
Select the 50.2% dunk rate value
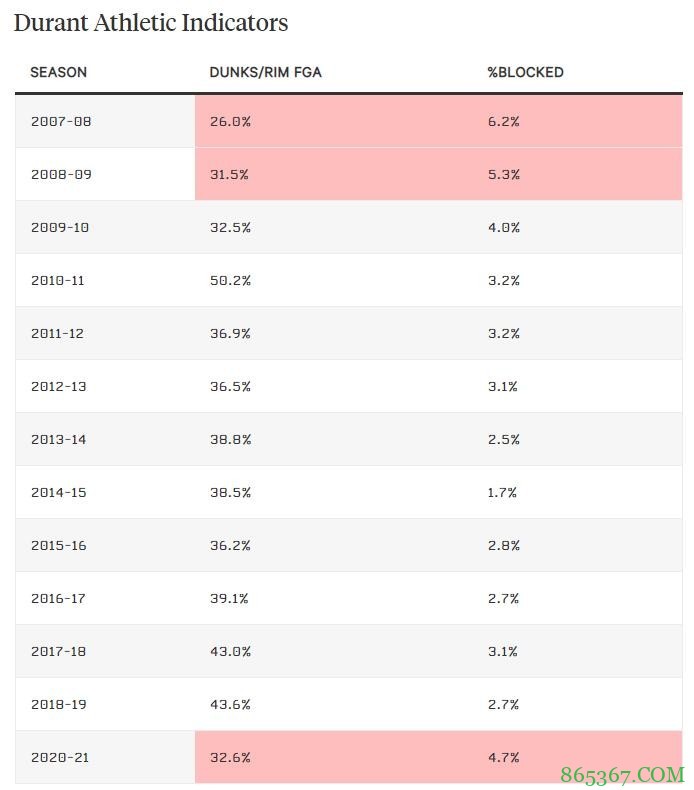(x=230, y=280)
